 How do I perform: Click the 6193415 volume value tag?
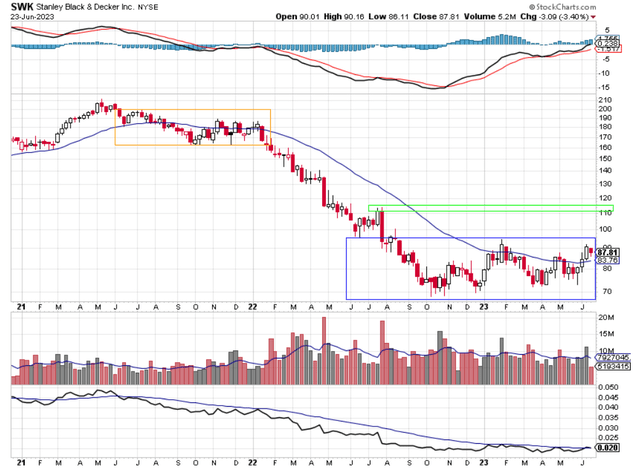coord(613,367)
